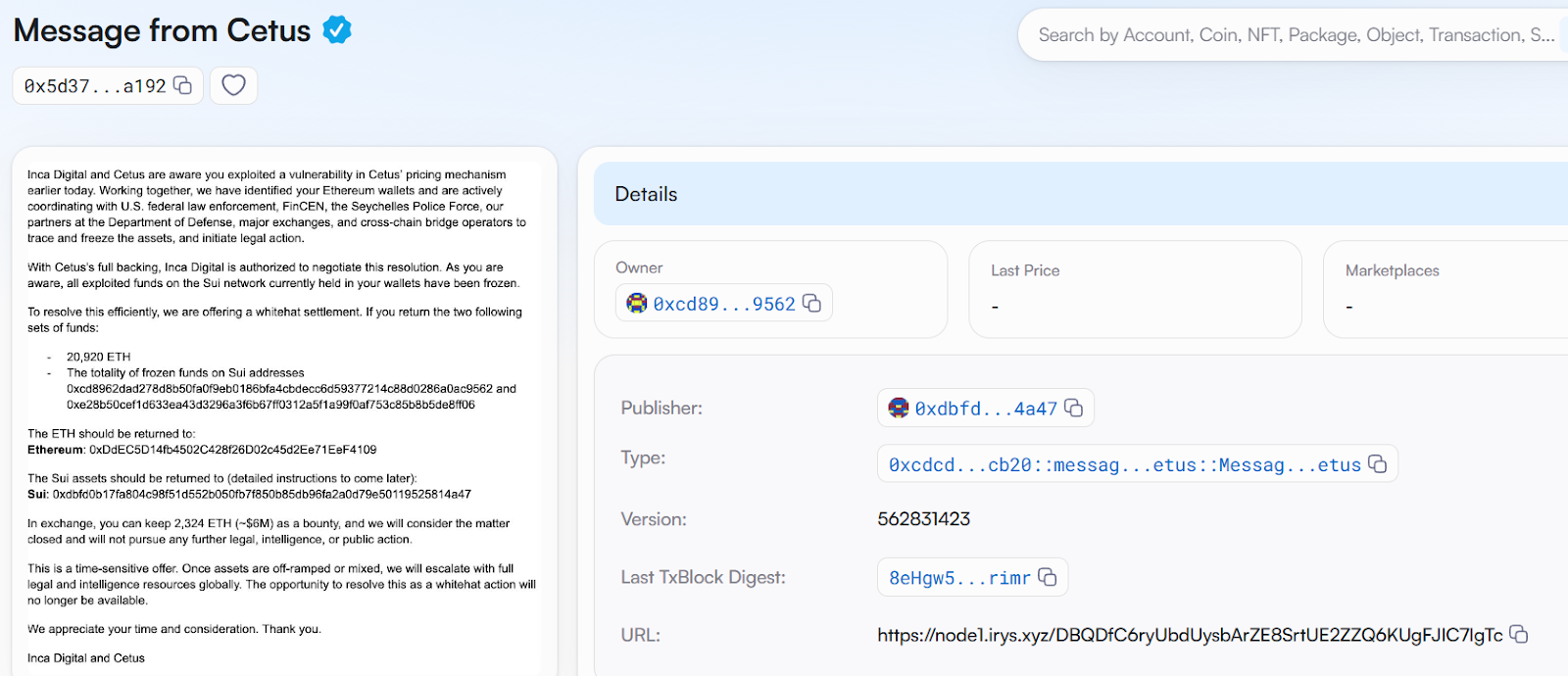Open owner address 0xcd89...9562

click(x=723, y=304)
